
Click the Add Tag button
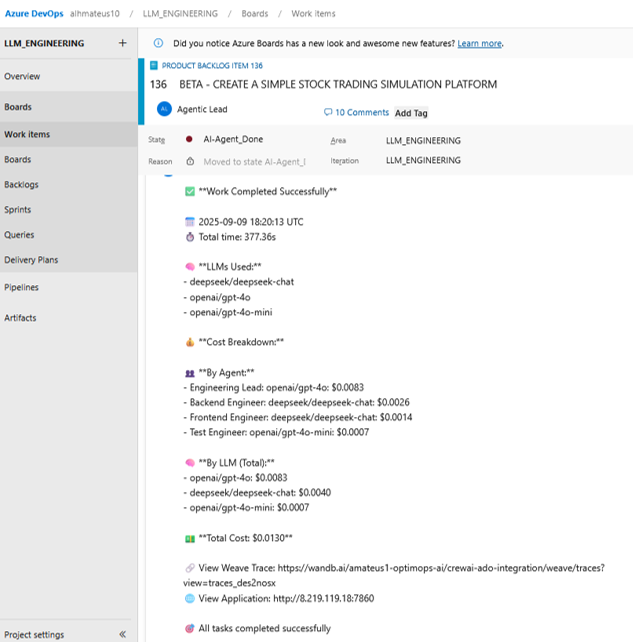coord(411,113)
